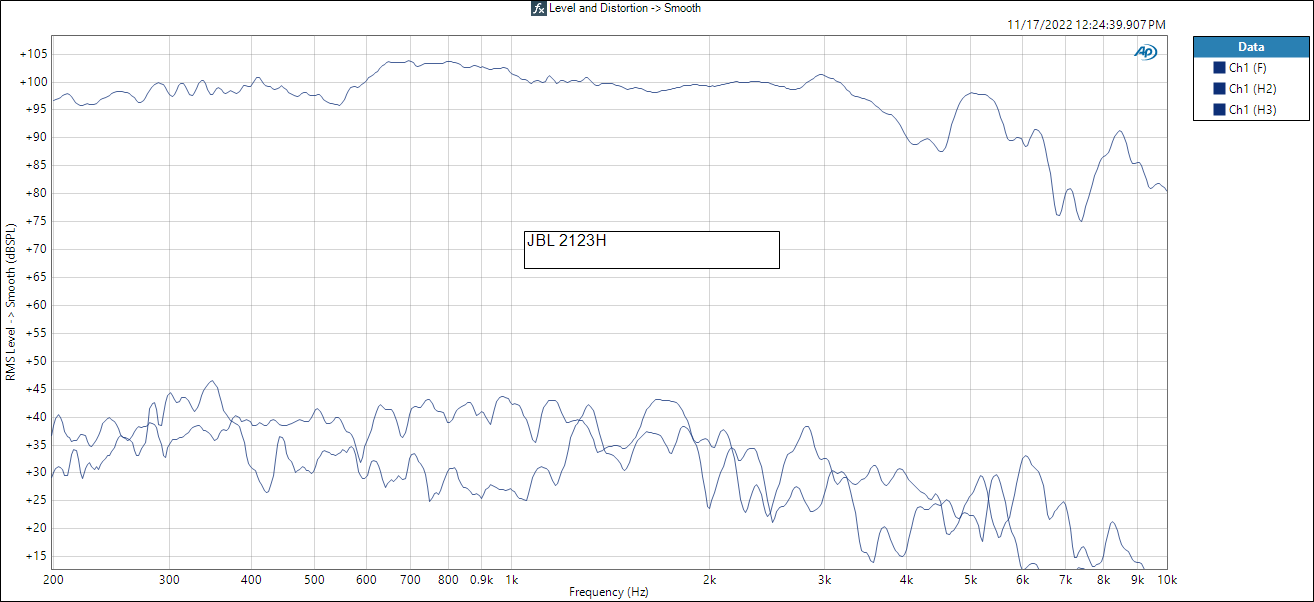The image size is (1314, 602).
Task: Click the 2k tick label on the frequency axis
Action: 710,580
